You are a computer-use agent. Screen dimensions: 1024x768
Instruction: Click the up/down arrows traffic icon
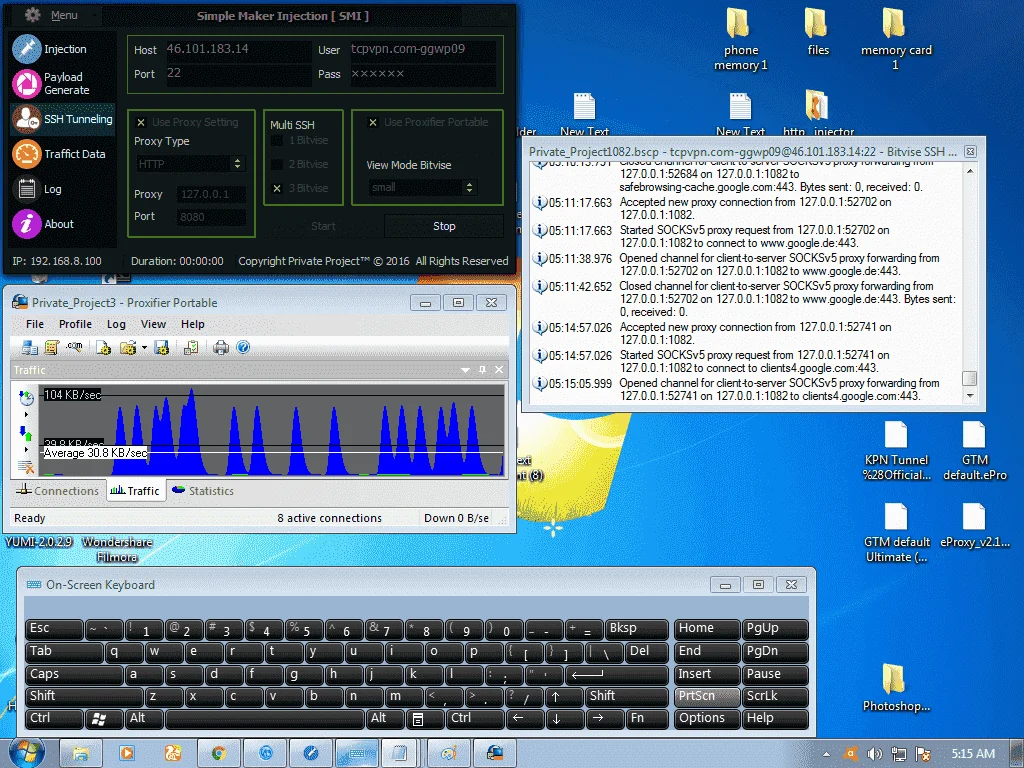(x=26, y=432)
